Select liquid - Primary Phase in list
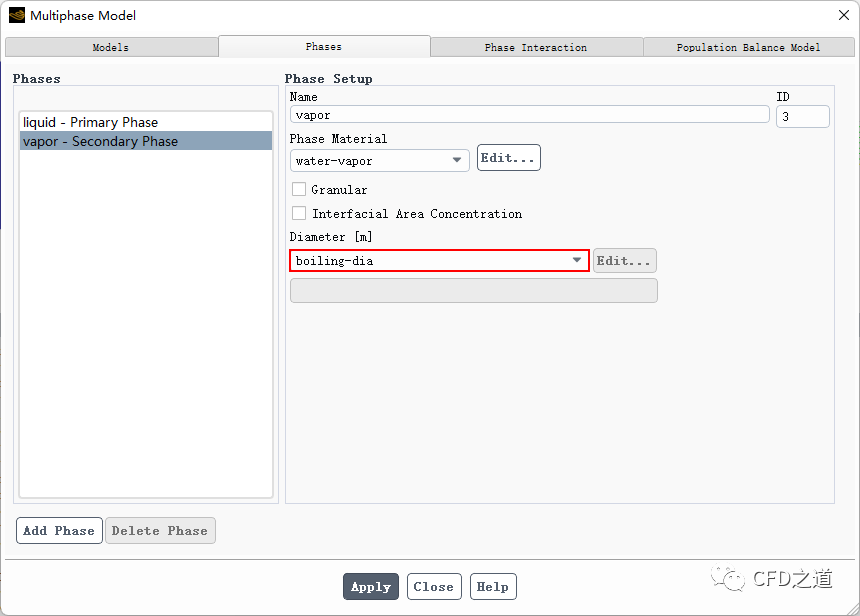 (x=90, y=122)
